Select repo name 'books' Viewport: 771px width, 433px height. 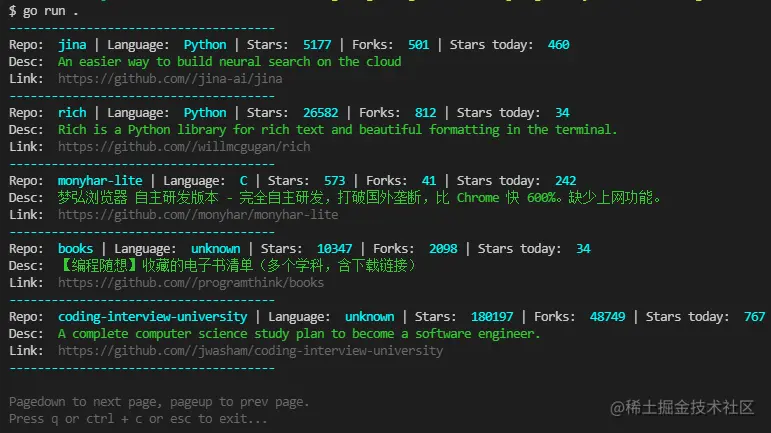75,249
